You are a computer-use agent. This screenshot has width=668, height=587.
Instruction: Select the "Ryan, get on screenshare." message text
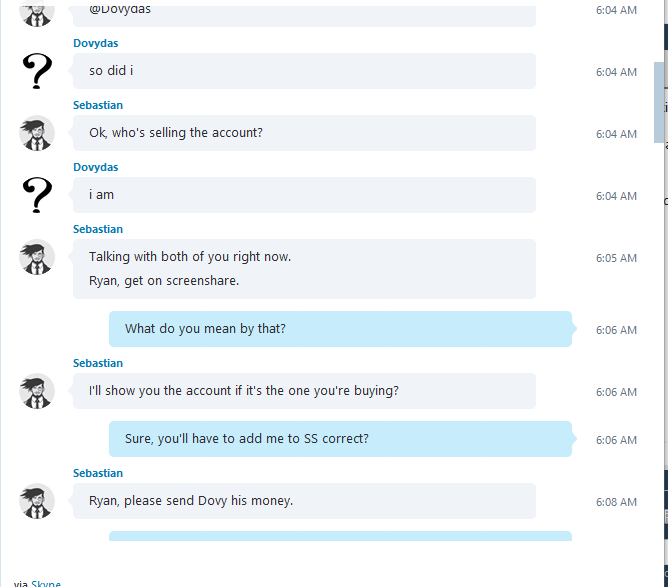click(164, 281)
